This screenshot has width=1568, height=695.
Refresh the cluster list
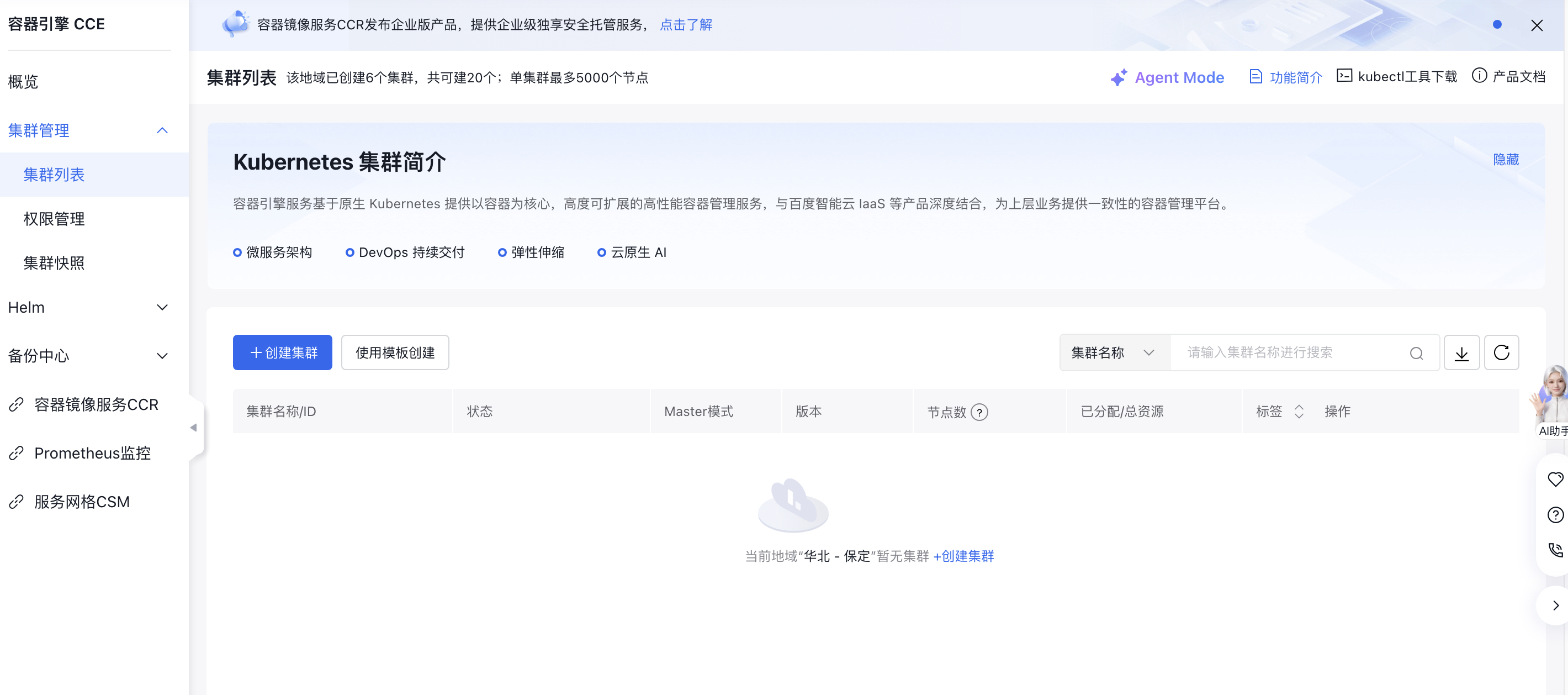coord(1501,352)
